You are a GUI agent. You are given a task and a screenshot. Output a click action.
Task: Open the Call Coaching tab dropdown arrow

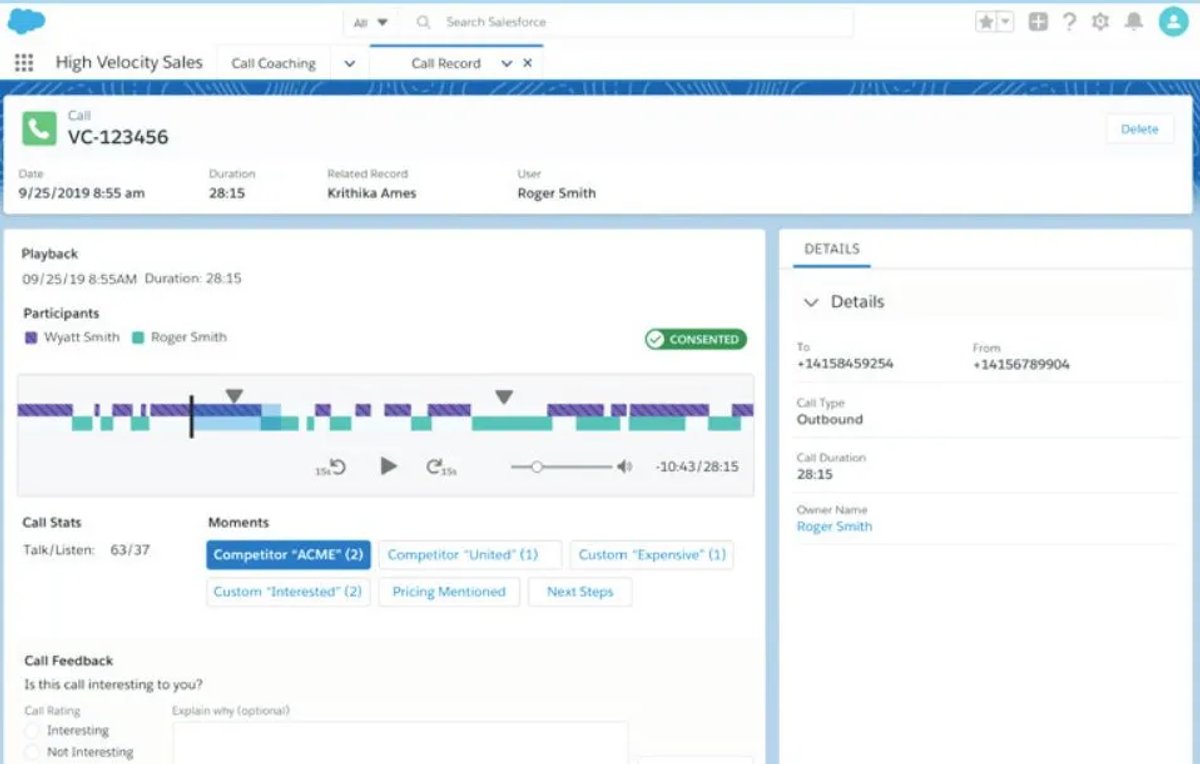click(349, 63)
